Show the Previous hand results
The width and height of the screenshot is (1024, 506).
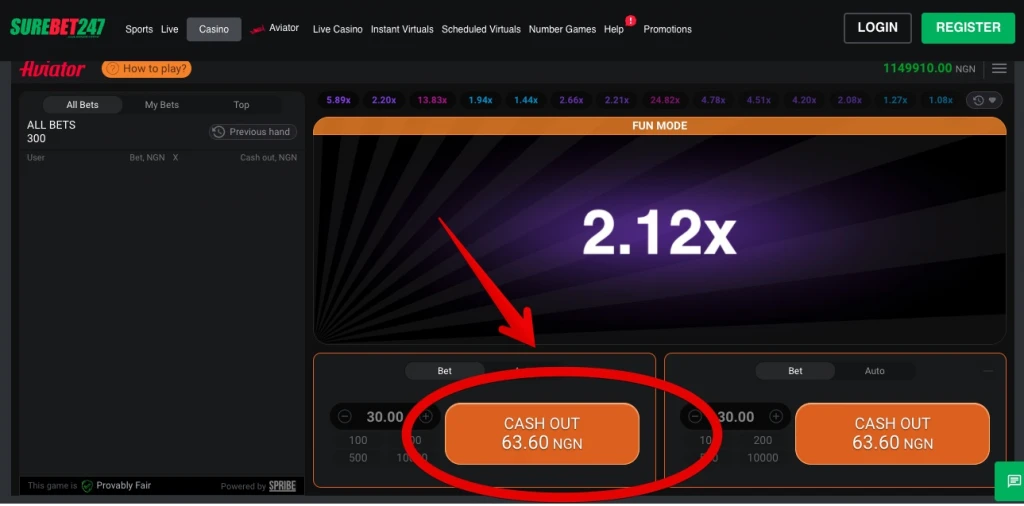[253, 132]
